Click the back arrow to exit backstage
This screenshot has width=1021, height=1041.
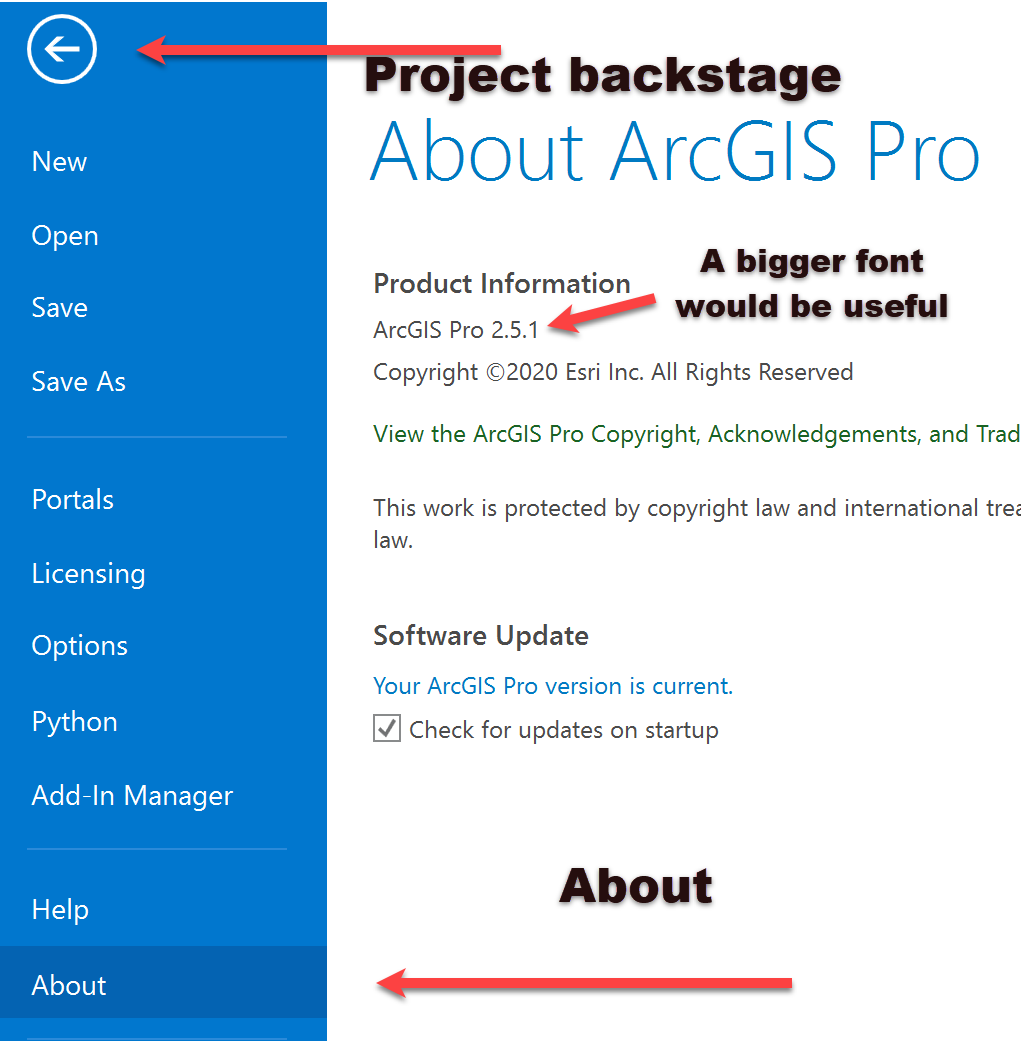[62, 49]
